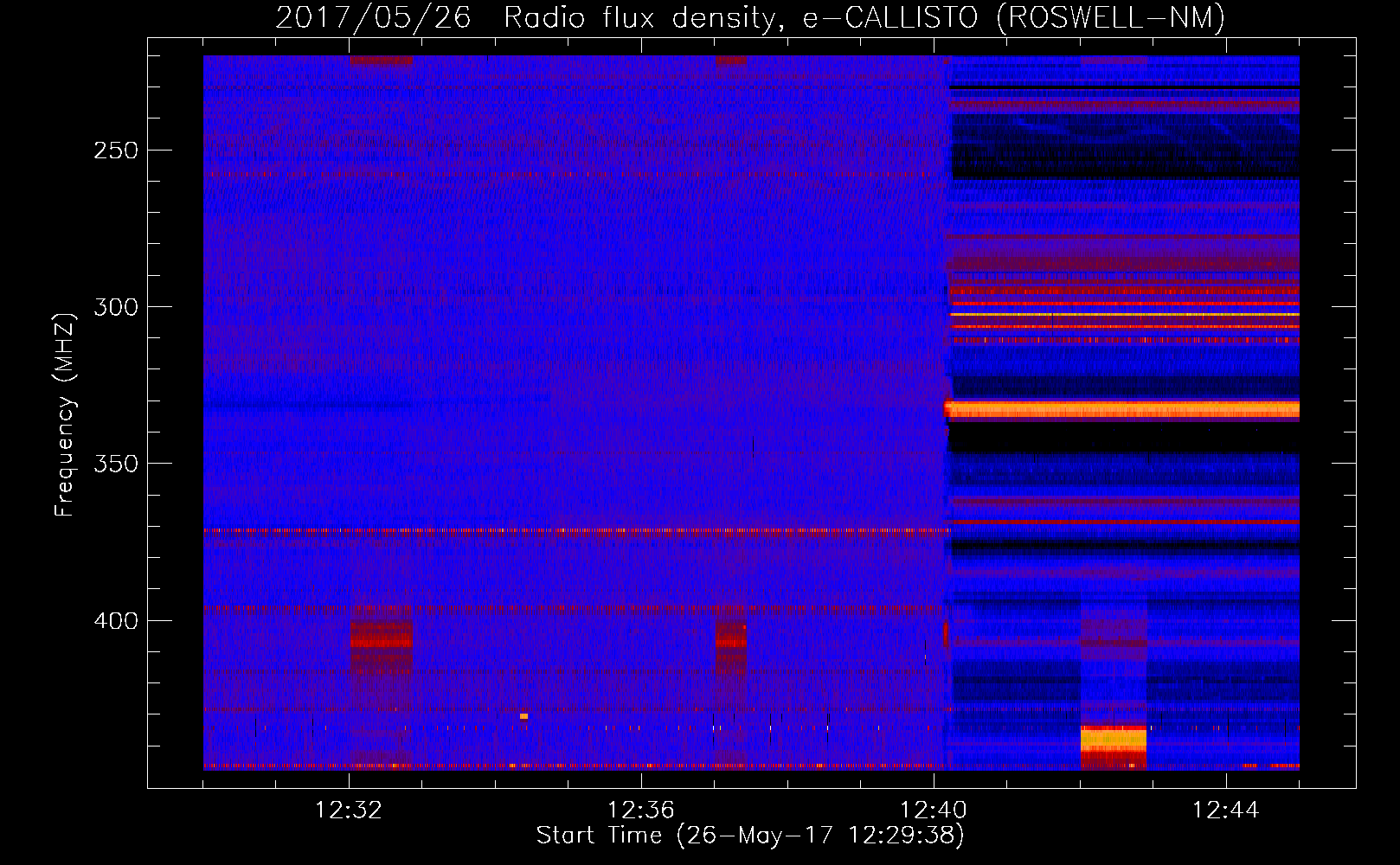
Task: Click the 350 frequency tick label
Action: [116, 464]
